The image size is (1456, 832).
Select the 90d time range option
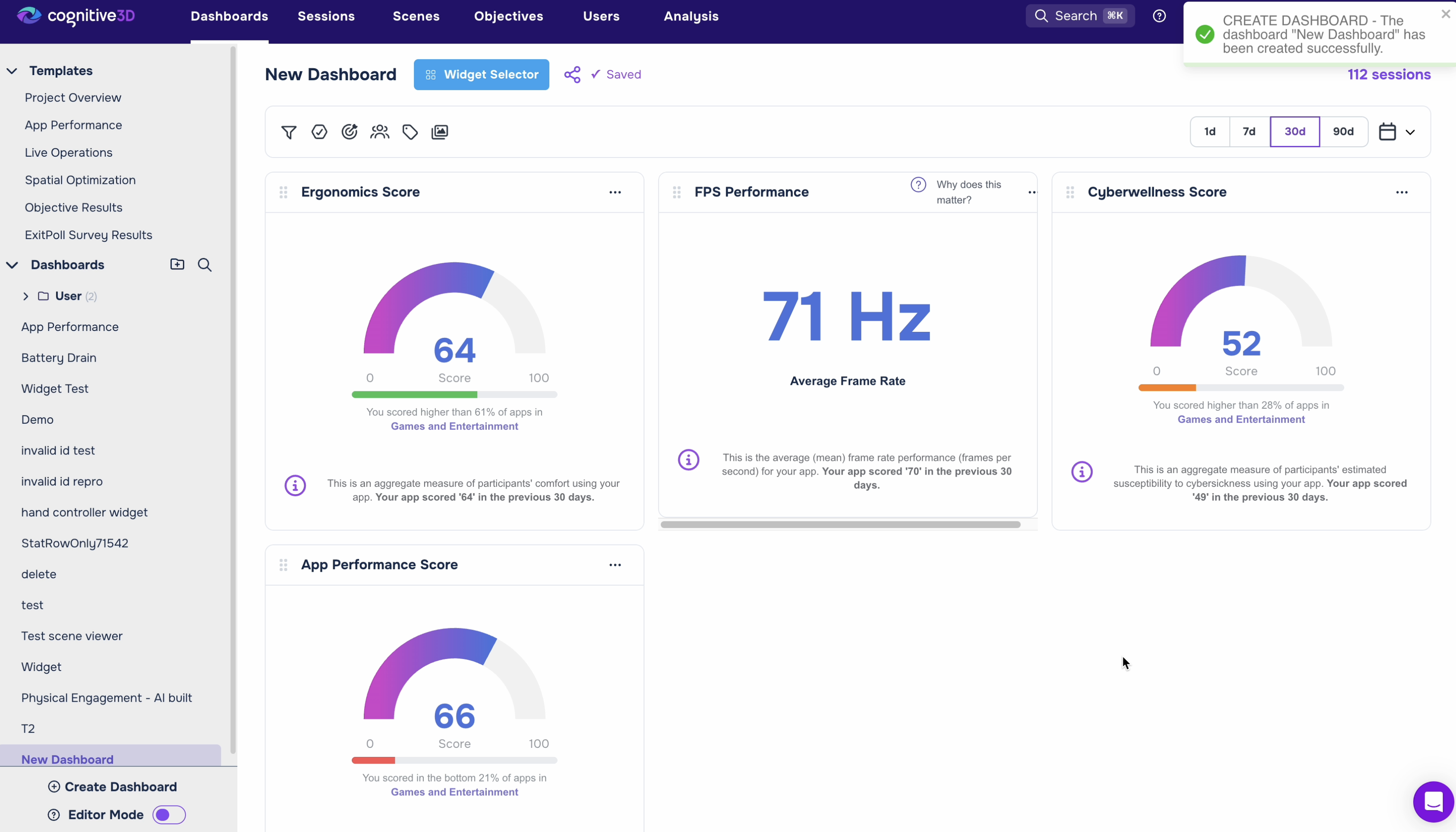pyautogui.click(x=1343, y=132)
